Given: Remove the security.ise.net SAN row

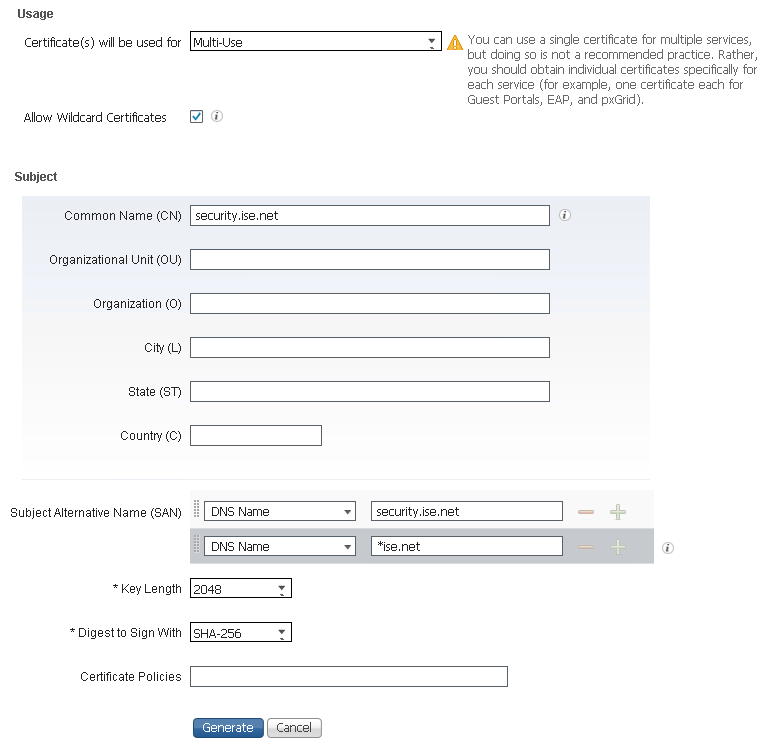Looking at the screenshot, I should tap(586, 512).
